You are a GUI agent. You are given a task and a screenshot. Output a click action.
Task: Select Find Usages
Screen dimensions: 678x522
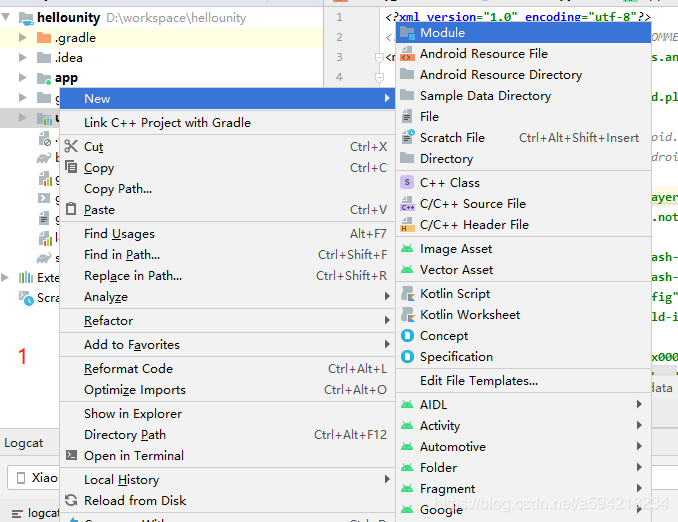(227, 234)
